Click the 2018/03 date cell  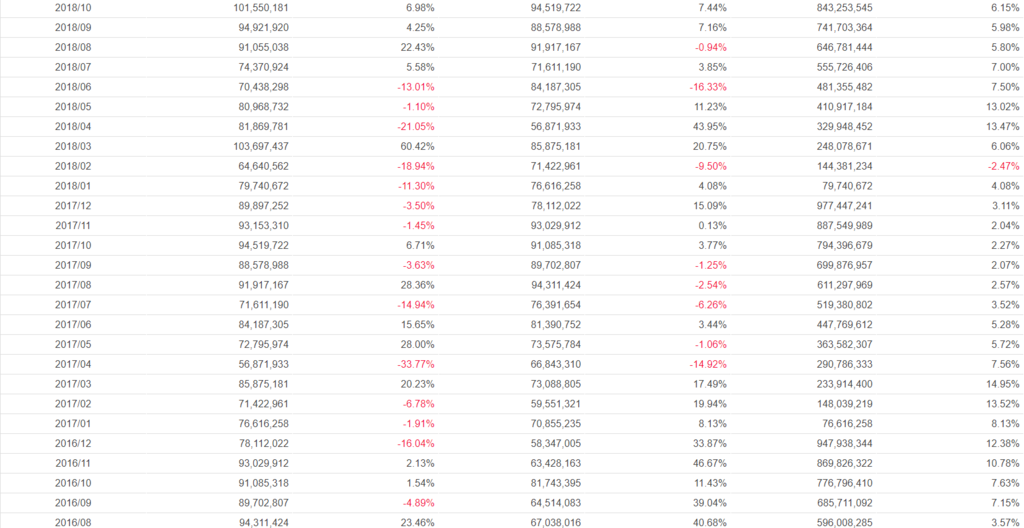click(x=73, y=146)
